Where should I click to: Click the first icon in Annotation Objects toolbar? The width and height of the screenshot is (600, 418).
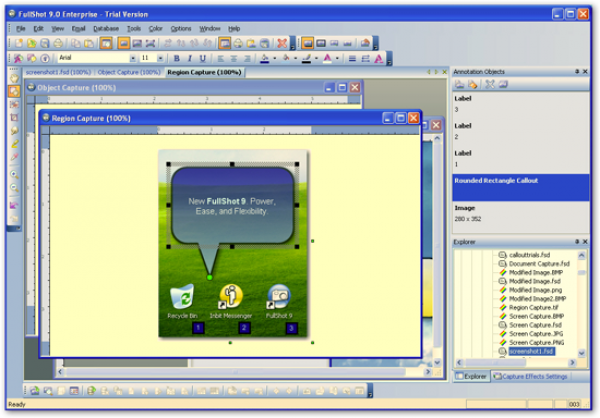(x=460, y=85)
